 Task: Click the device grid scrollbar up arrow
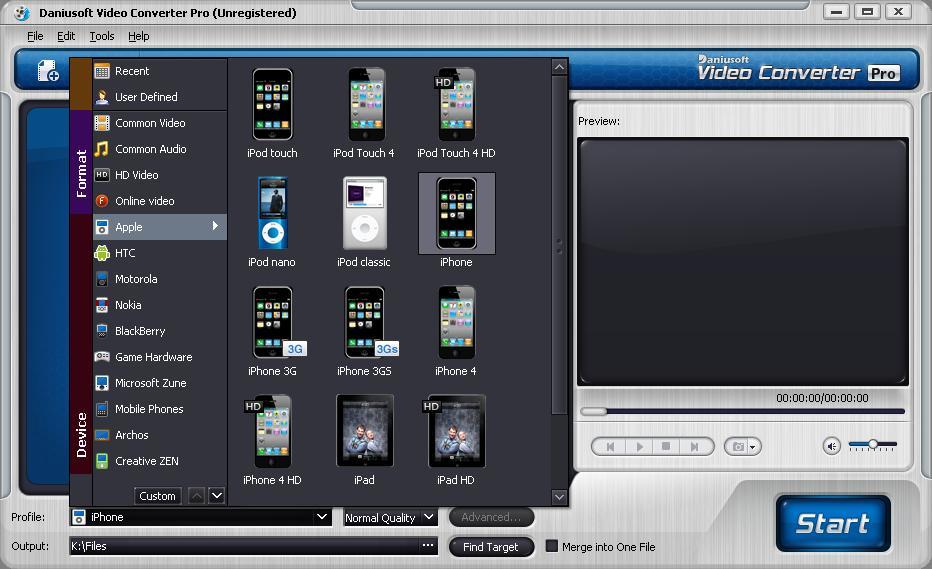pos(559,67)
